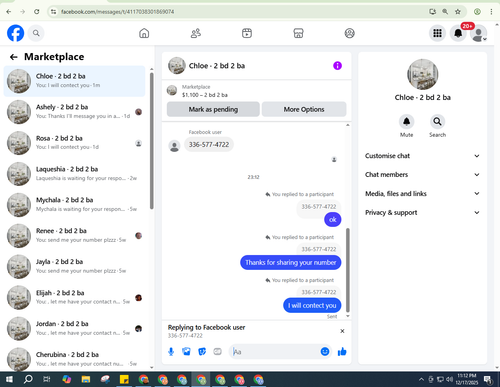Expand the Chat members section

tap(422, 175)
